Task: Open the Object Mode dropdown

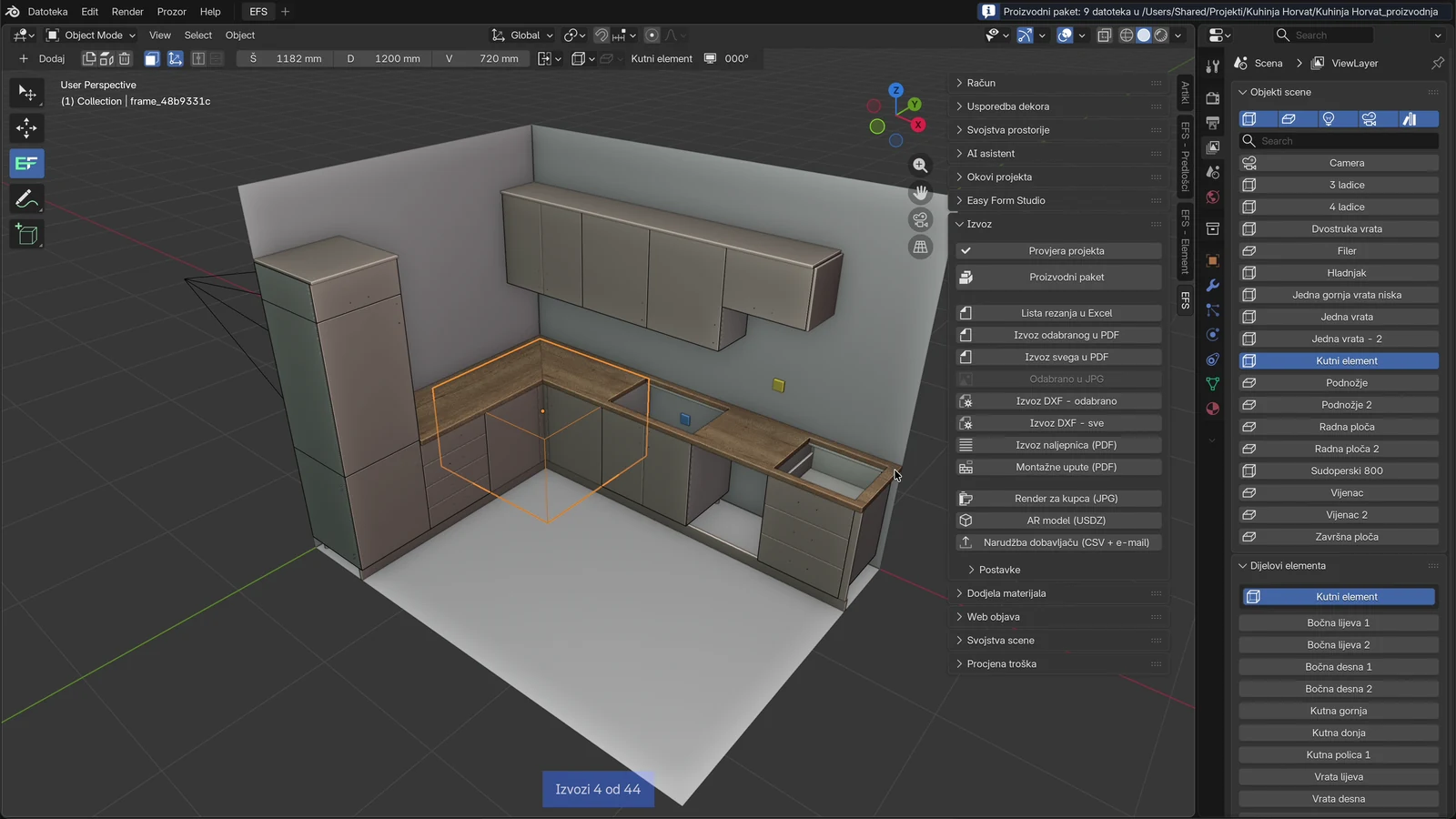Action: (91, 35)
